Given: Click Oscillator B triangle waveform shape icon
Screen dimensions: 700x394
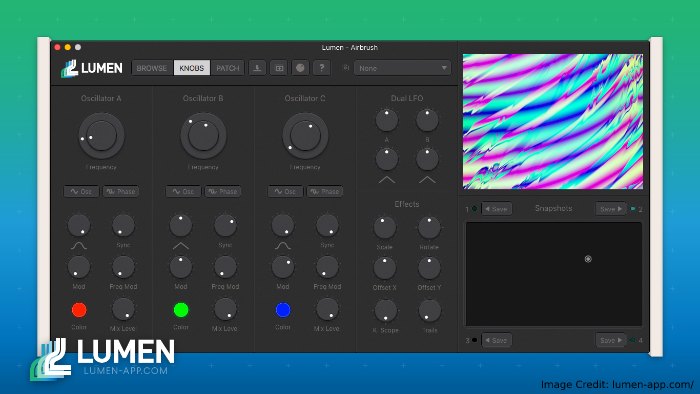Looking at the screenshot, I should coord(180,246).
